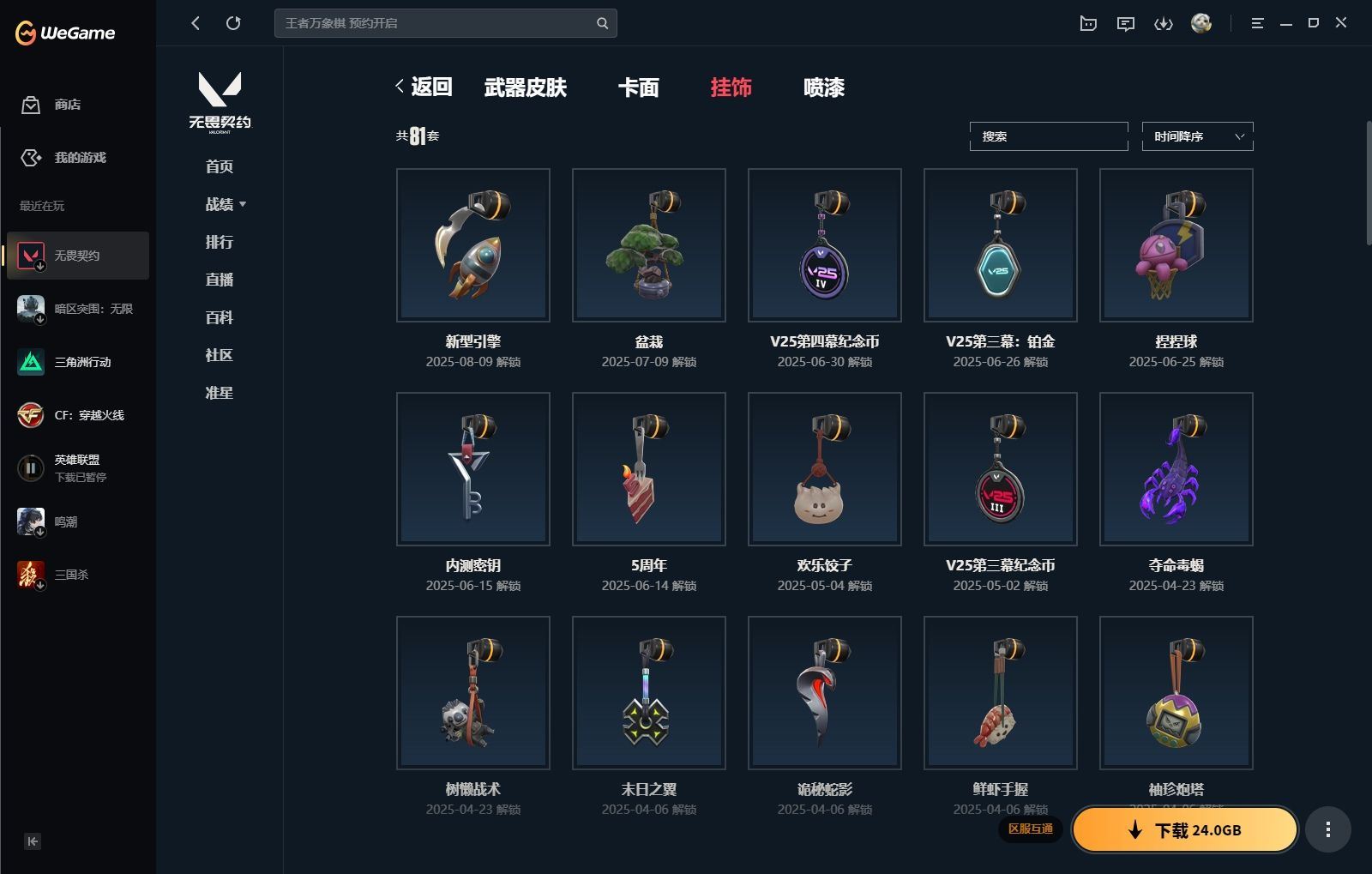This screenshot has height=874, width=1372.
Task: Click the refresh icon in top bar
Action: (233, 23)
